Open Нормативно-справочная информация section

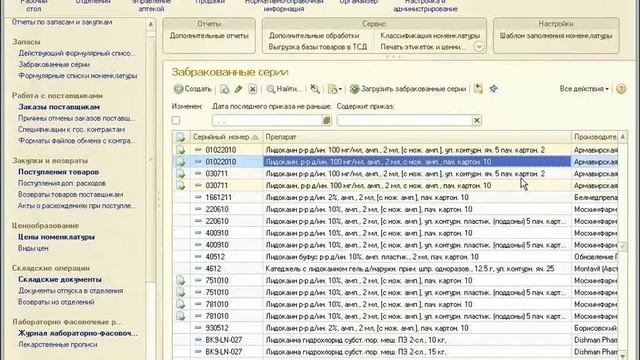284,4
